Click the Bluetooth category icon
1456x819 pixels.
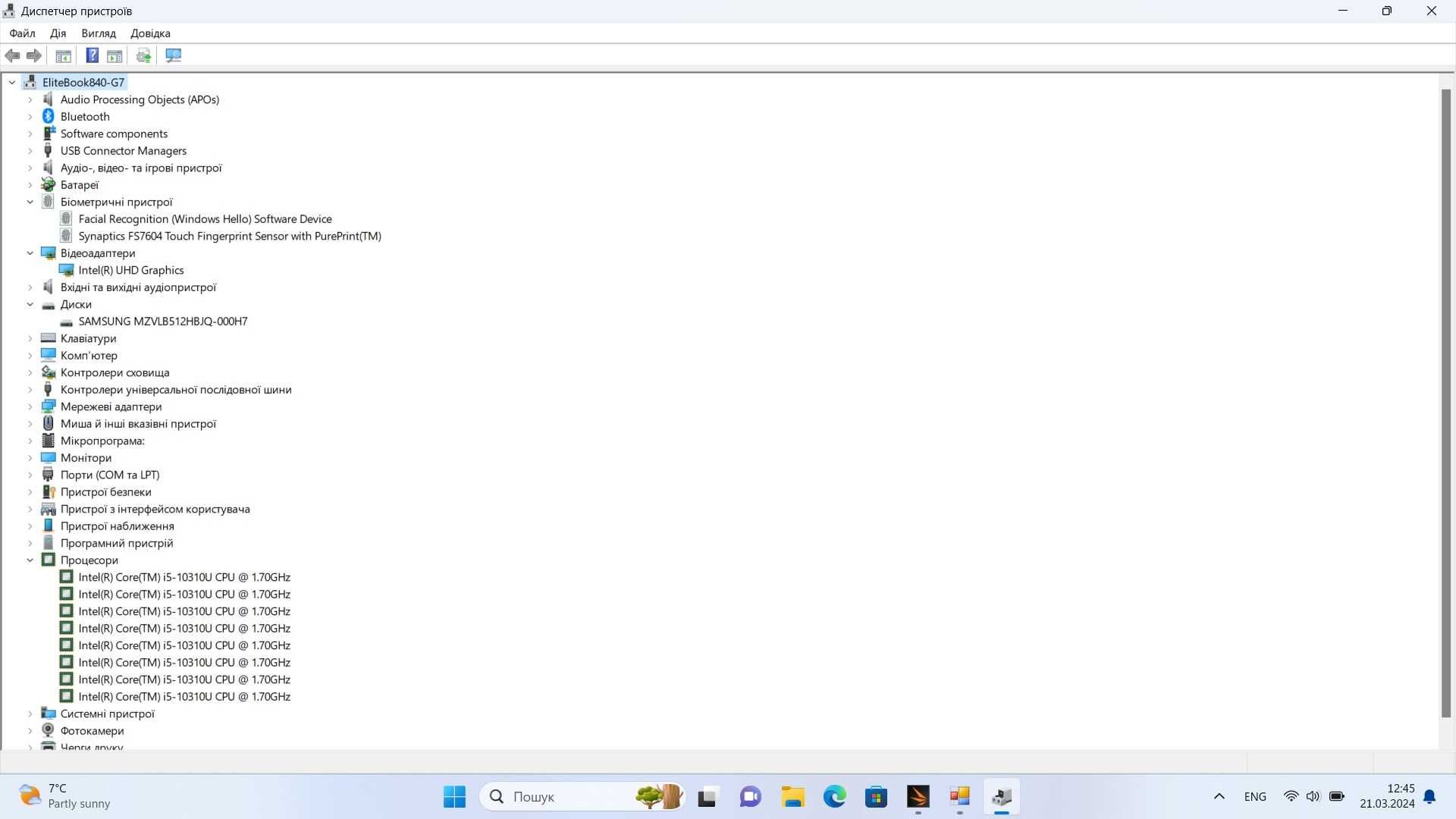coord(48,116)
